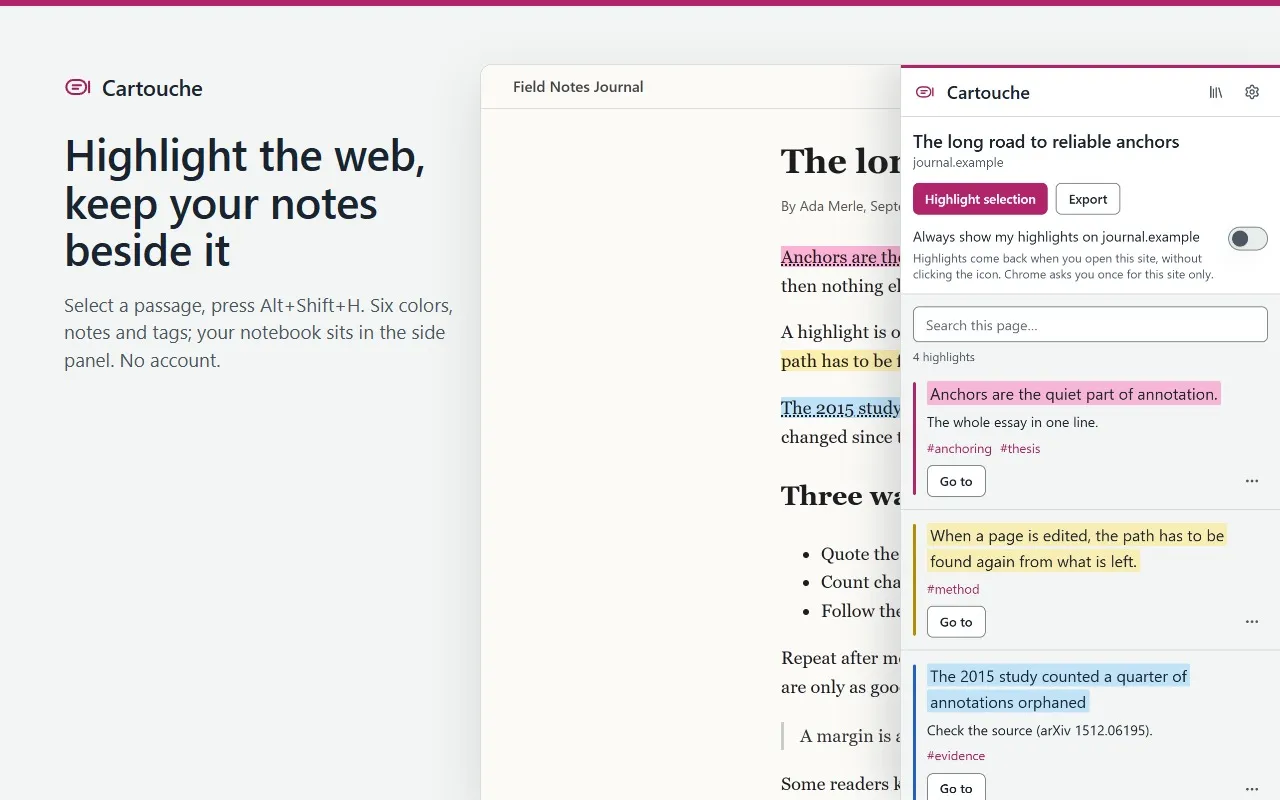Click the 'Highlight the web' headline

tap(245, 203)
